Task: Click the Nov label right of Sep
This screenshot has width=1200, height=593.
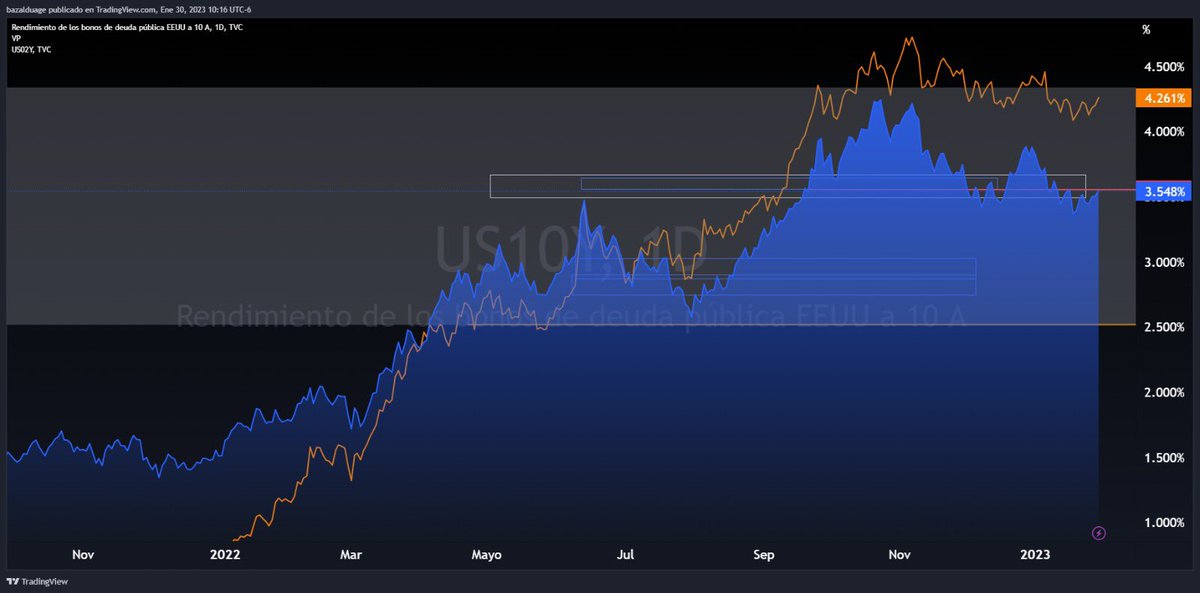Action: pyautogui.click(x=900, y=554)
